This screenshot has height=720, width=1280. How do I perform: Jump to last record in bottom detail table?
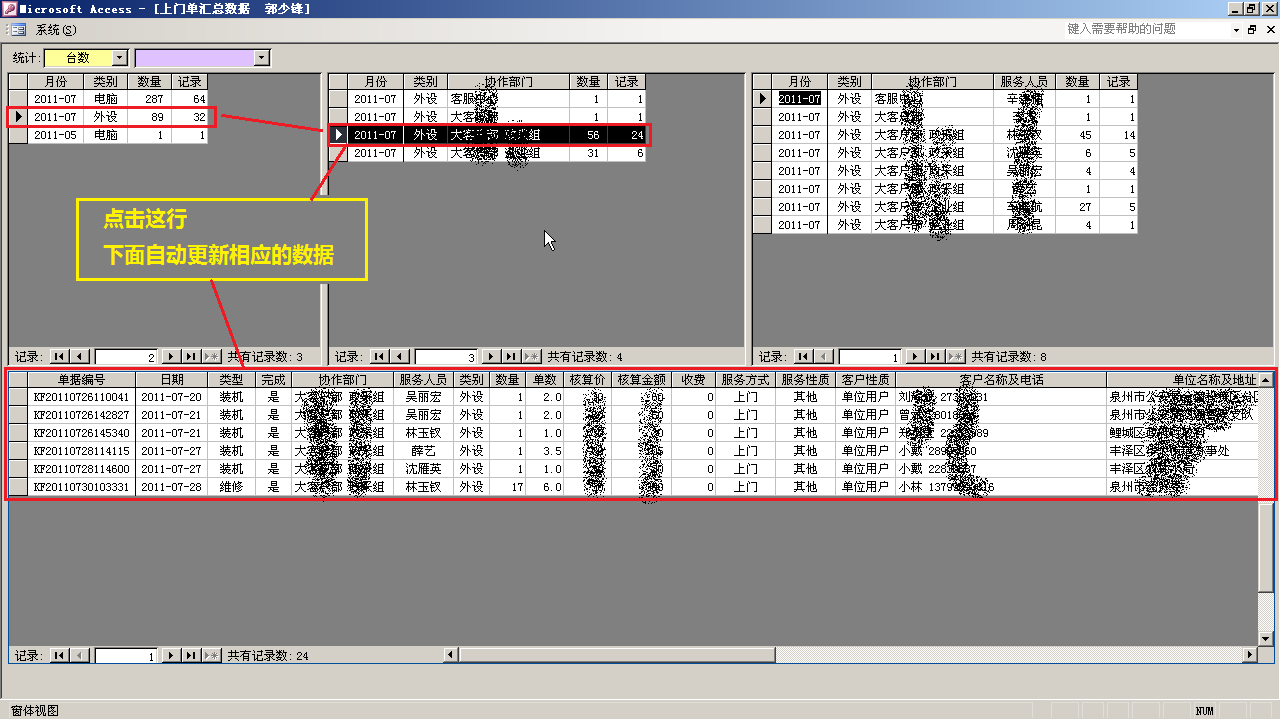(190, 655)
